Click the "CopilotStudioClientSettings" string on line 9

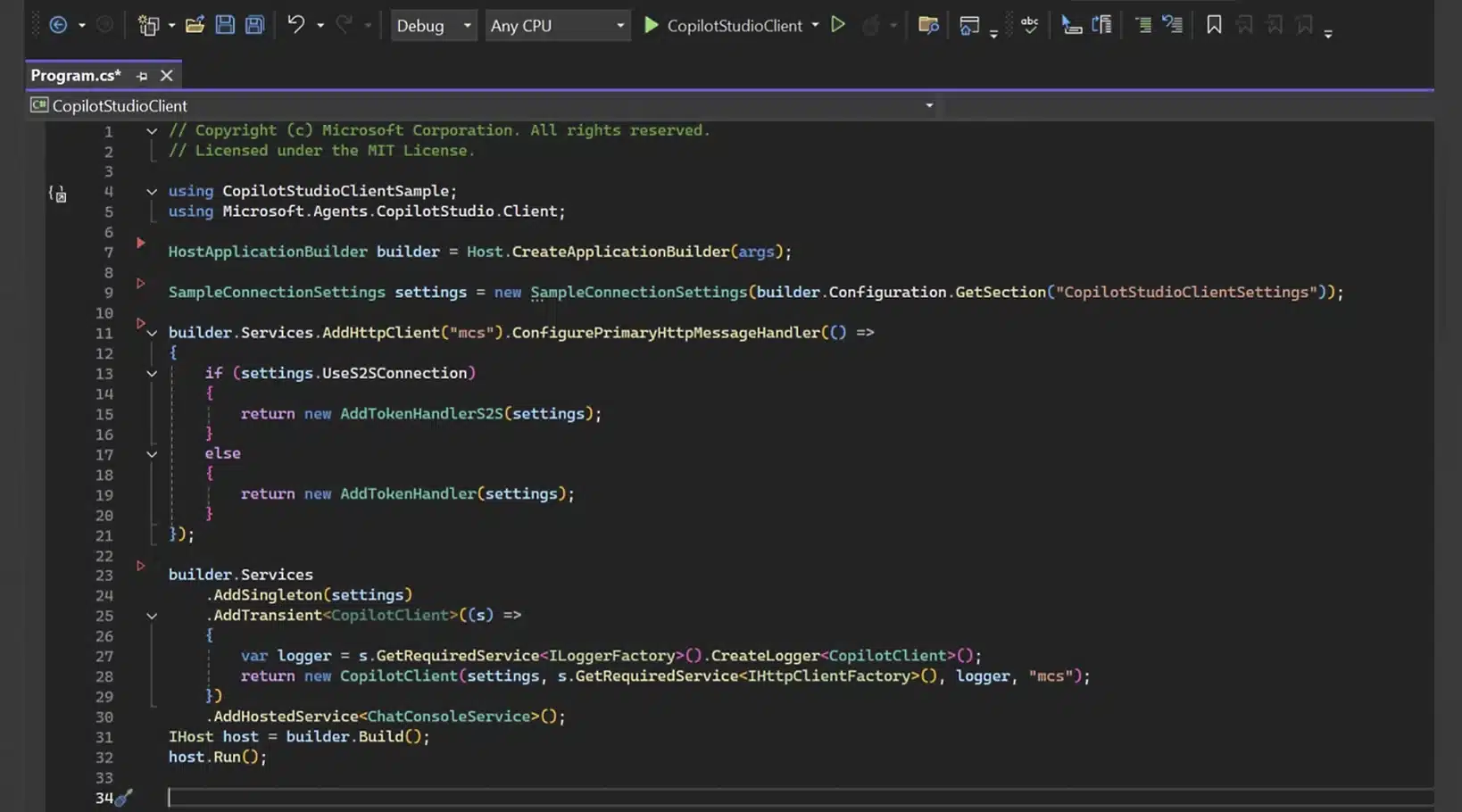click(1187, 292)
